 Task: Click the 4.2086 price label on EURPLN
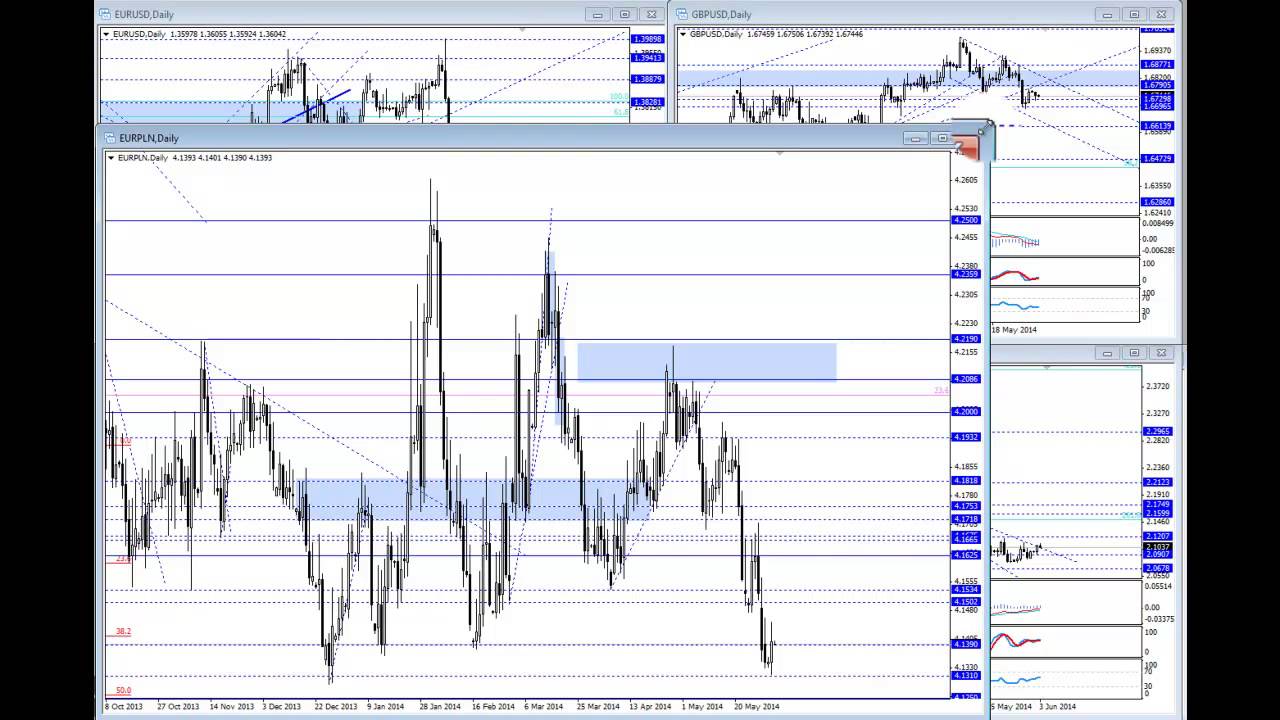coord(966,379)
